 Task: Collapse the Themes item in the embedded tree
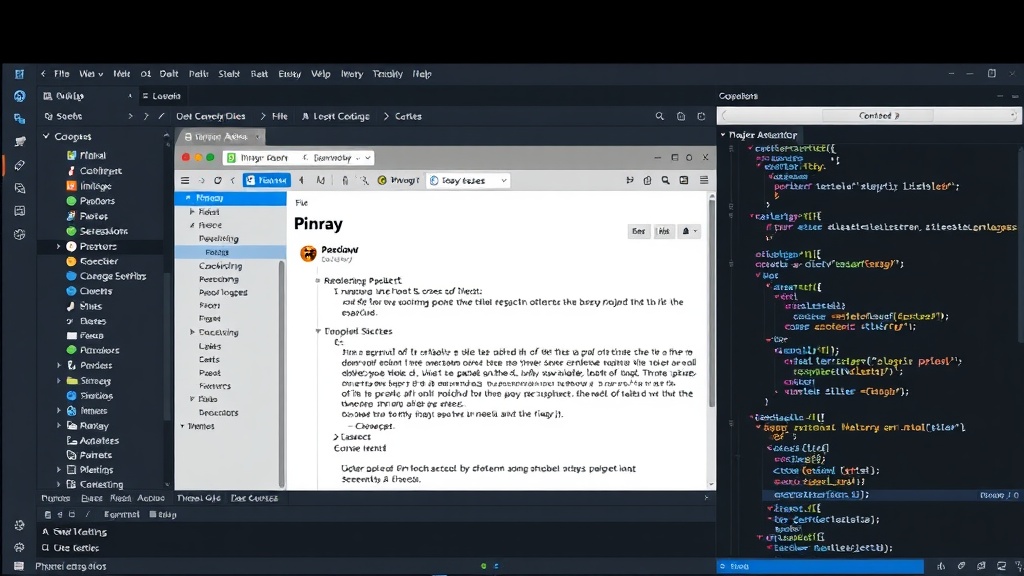pos(182,426)
